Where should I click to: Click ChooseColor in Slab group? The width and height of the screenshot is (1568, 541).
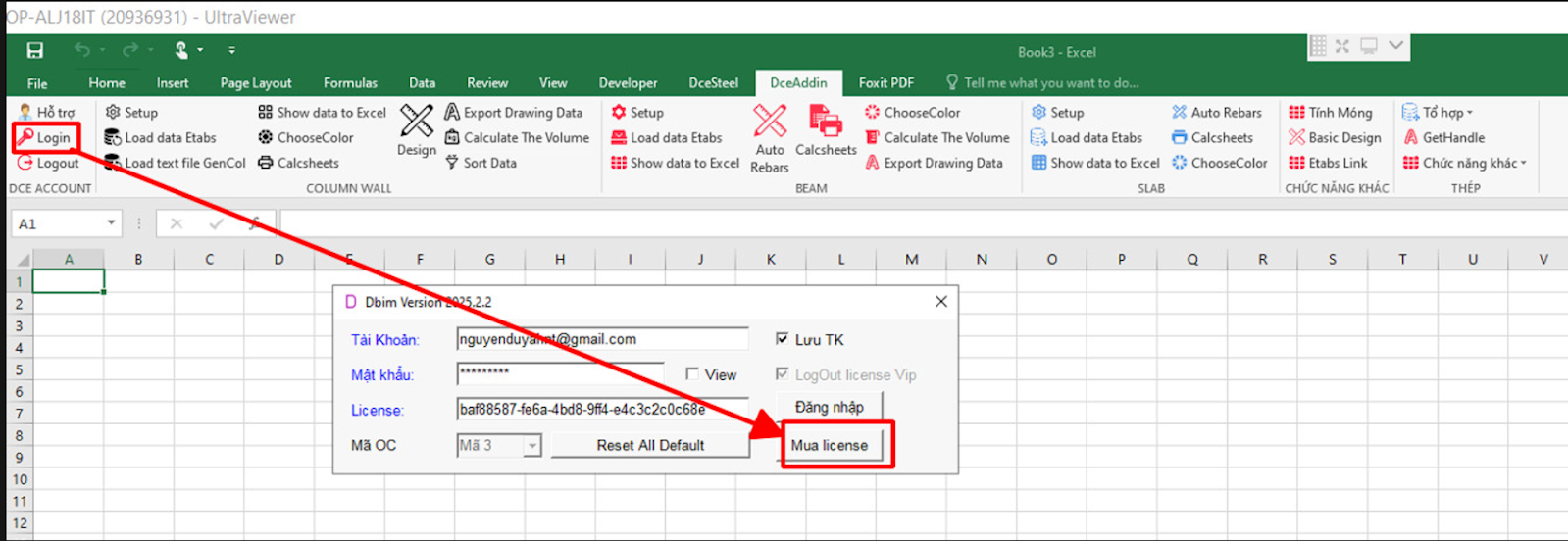click(x=1219, y=164)
